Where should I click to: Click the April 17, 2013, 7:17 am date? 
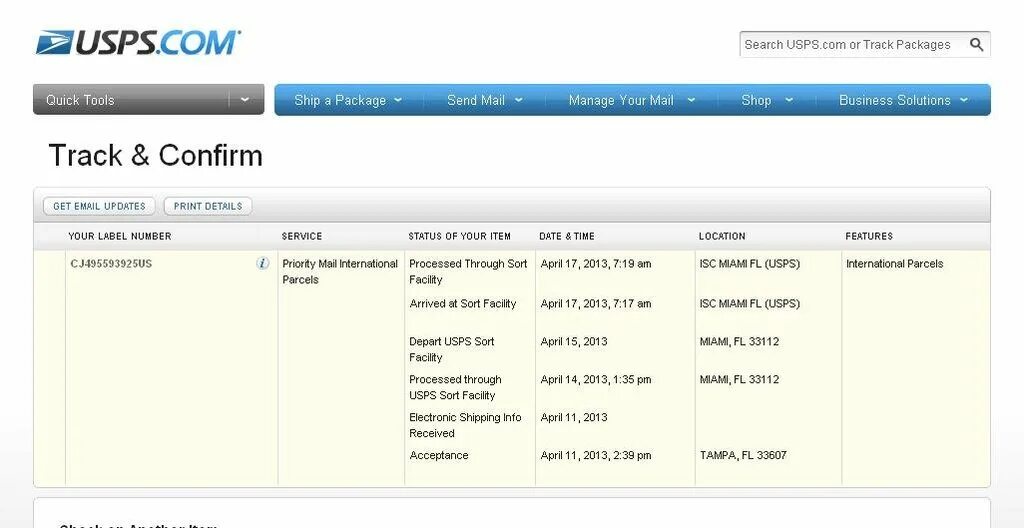pos(596,303)
